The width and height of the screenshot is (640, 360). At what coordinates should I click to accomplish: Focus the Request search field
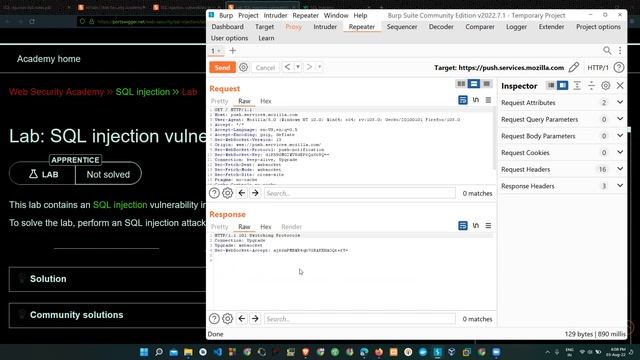click(360, 193)
